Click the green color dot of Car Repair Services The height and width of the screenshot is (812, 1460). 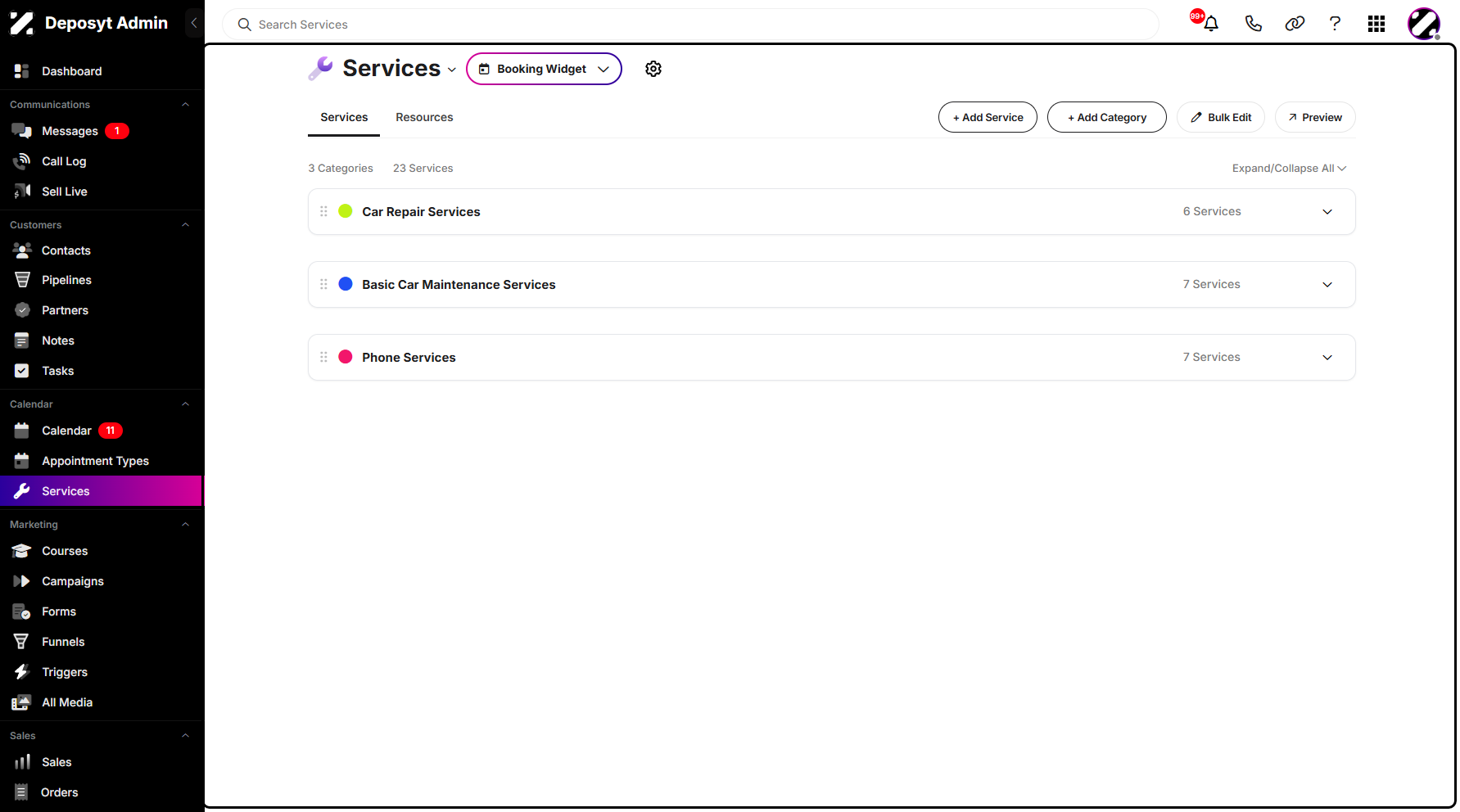[346, 211]
